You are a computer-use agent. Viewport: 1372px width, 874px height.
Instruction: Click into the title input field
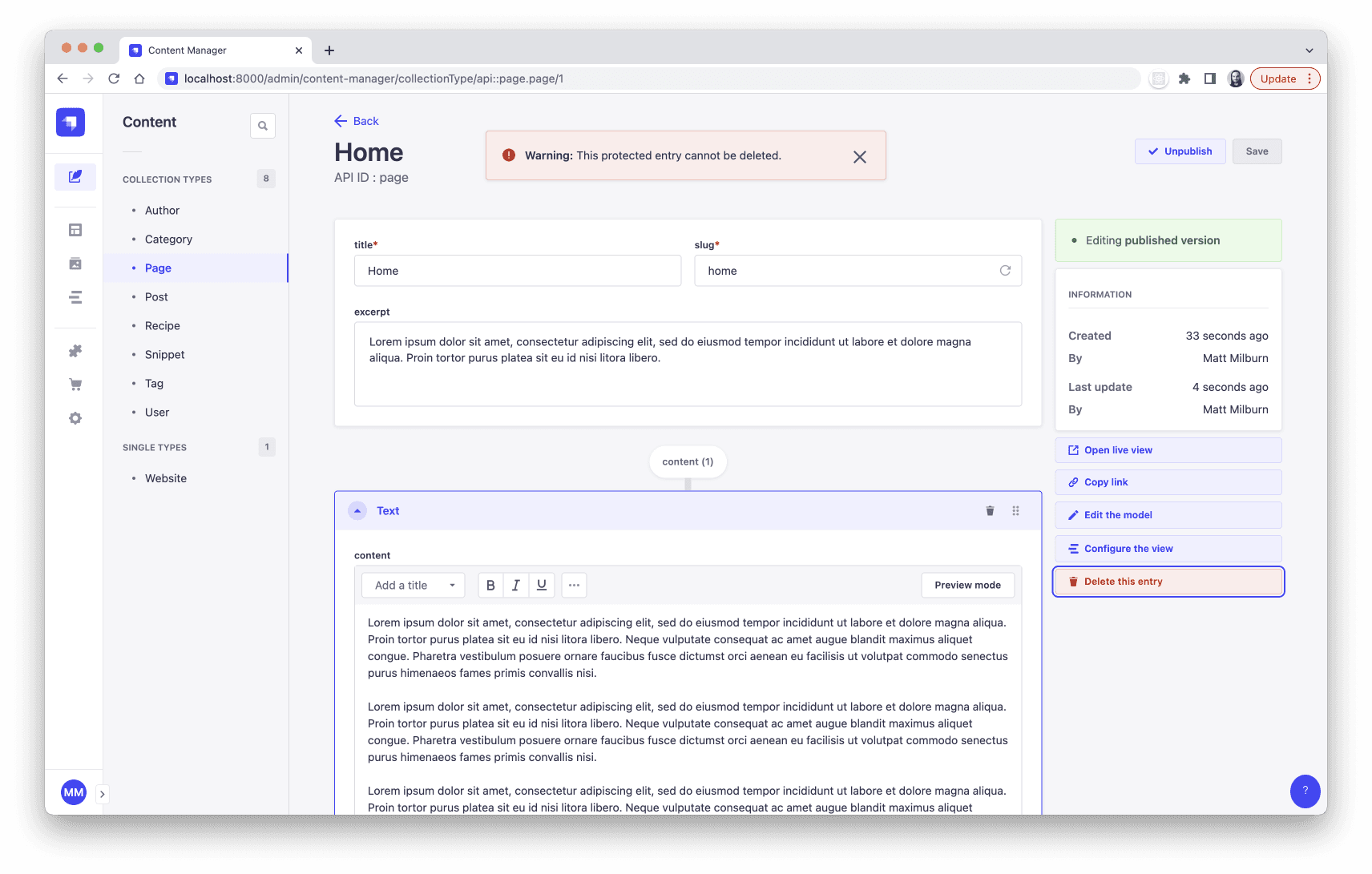point(518,271)
